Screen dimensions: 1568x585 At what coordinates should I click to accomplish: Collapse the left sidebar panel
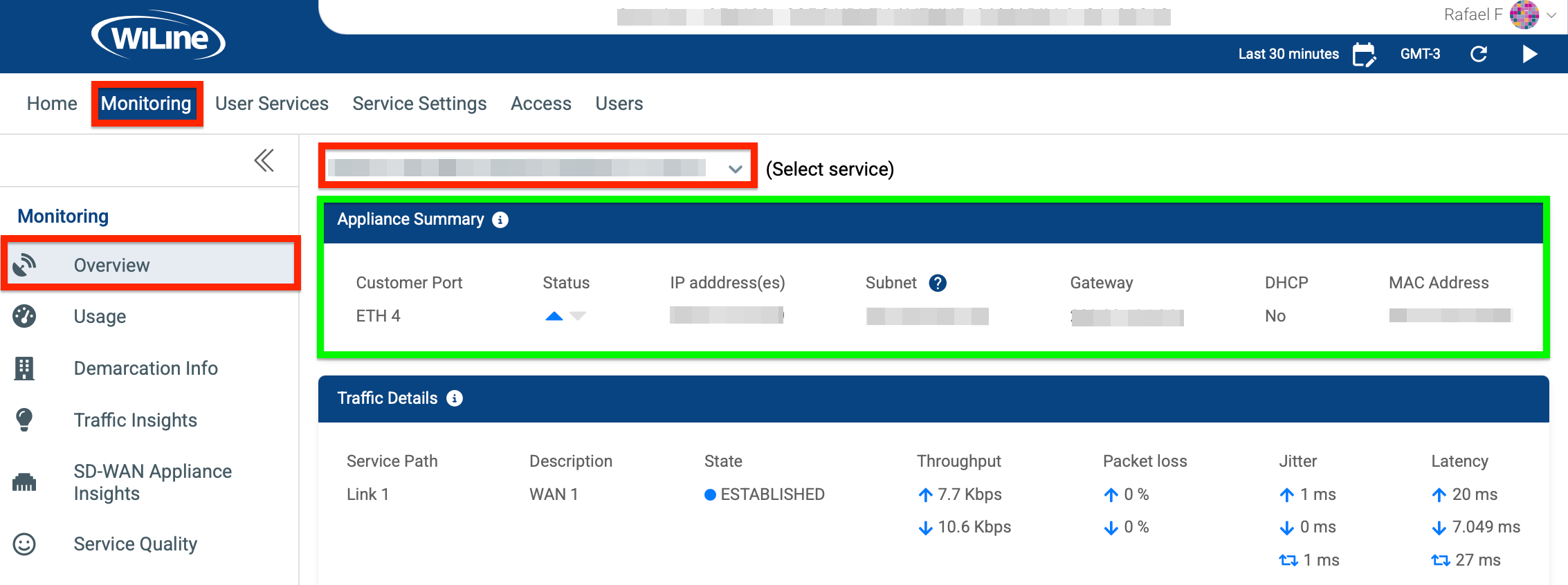(x=264, y=160)
